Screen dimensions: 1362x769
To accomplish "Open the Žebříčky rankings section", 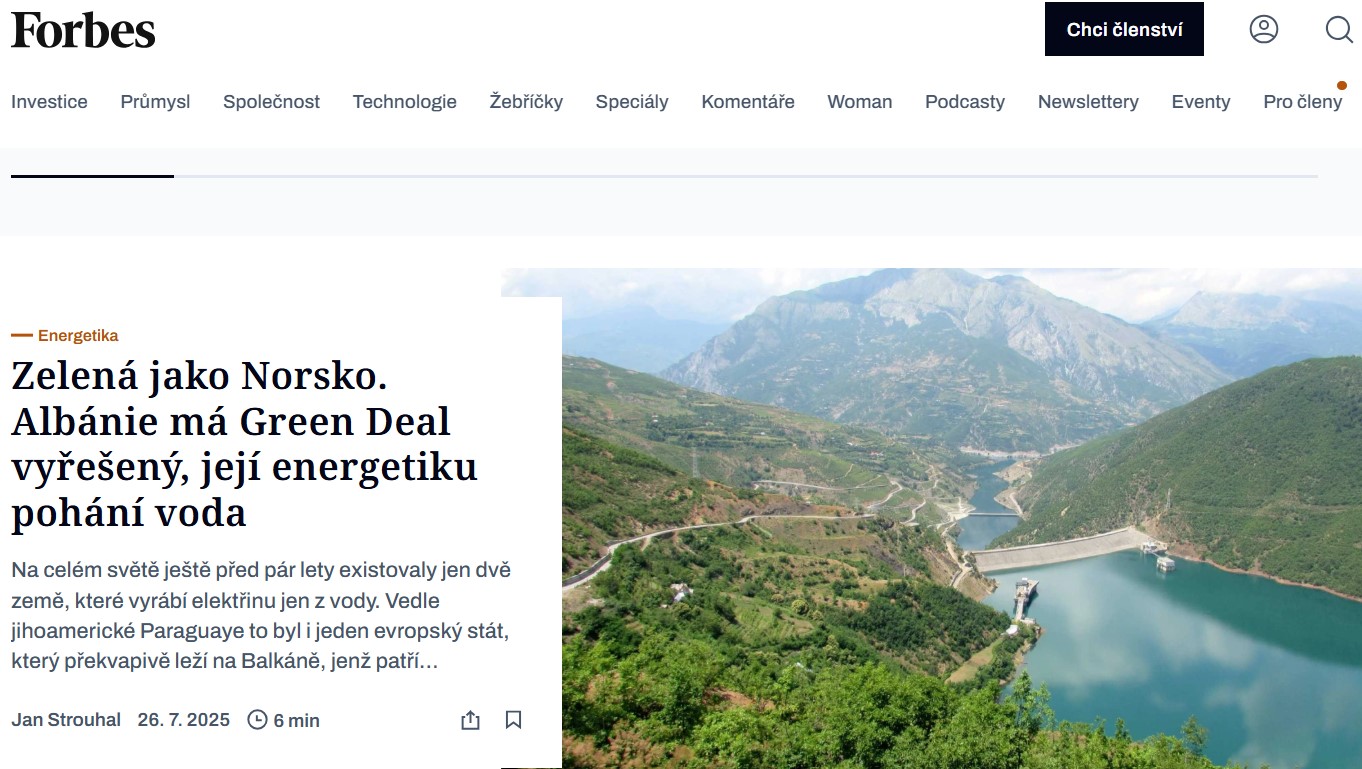I will click(x=526, y=102).
